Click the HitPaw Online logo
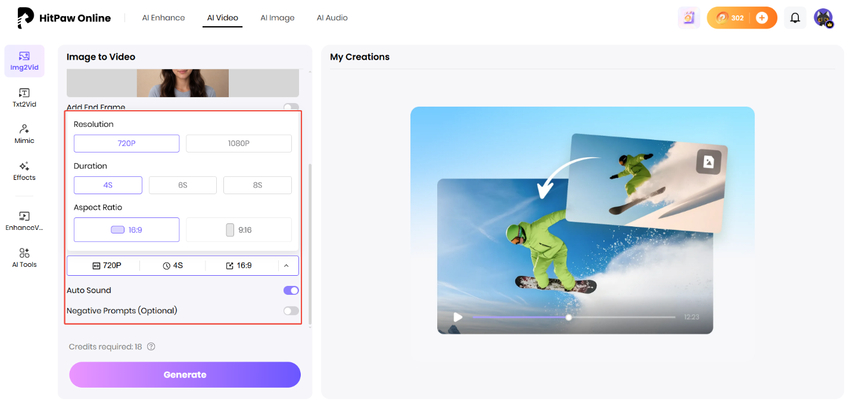Screen dimensions: 853x408 64,18
